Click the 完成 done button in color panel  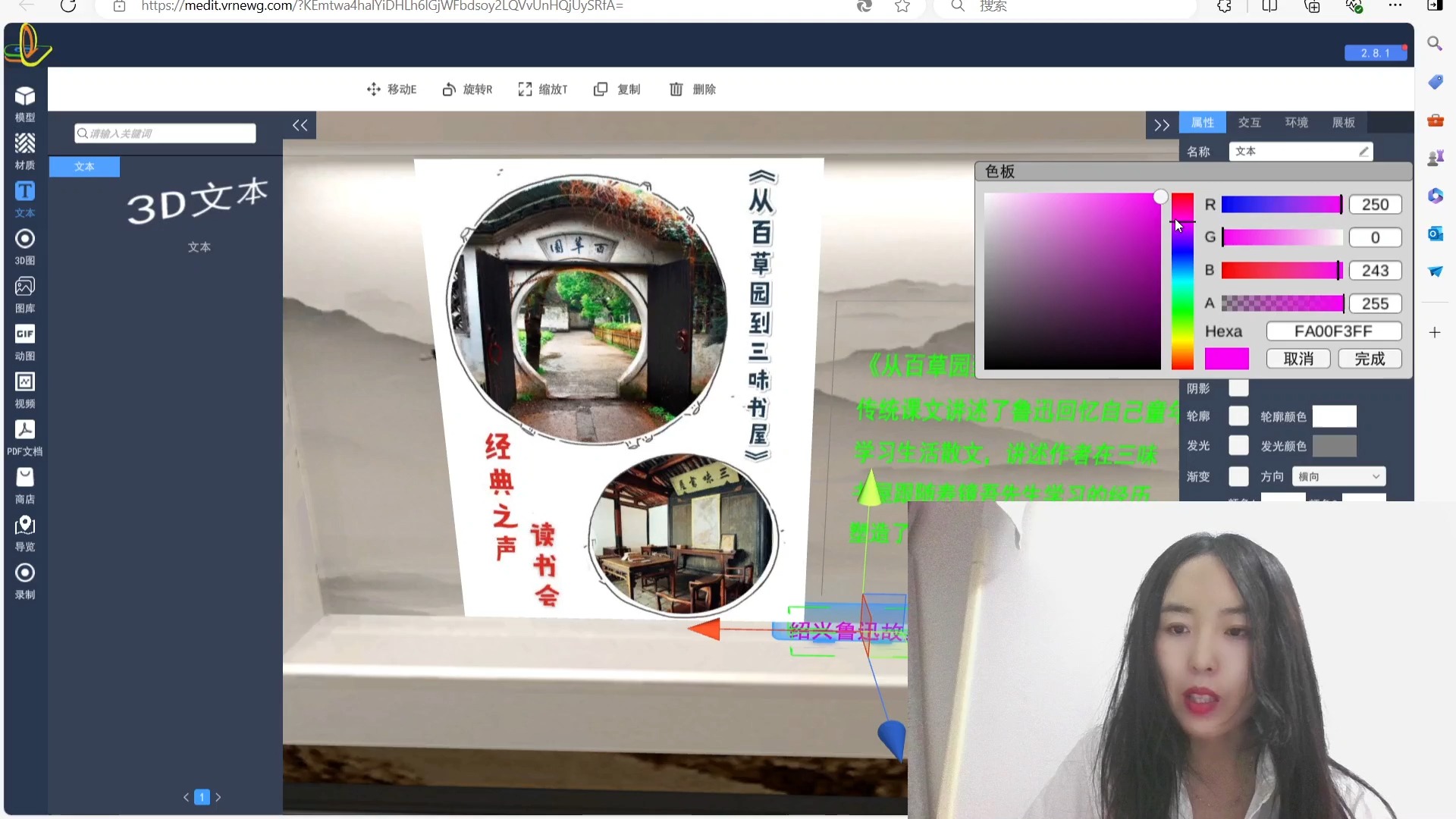[x=1370, y=359]
